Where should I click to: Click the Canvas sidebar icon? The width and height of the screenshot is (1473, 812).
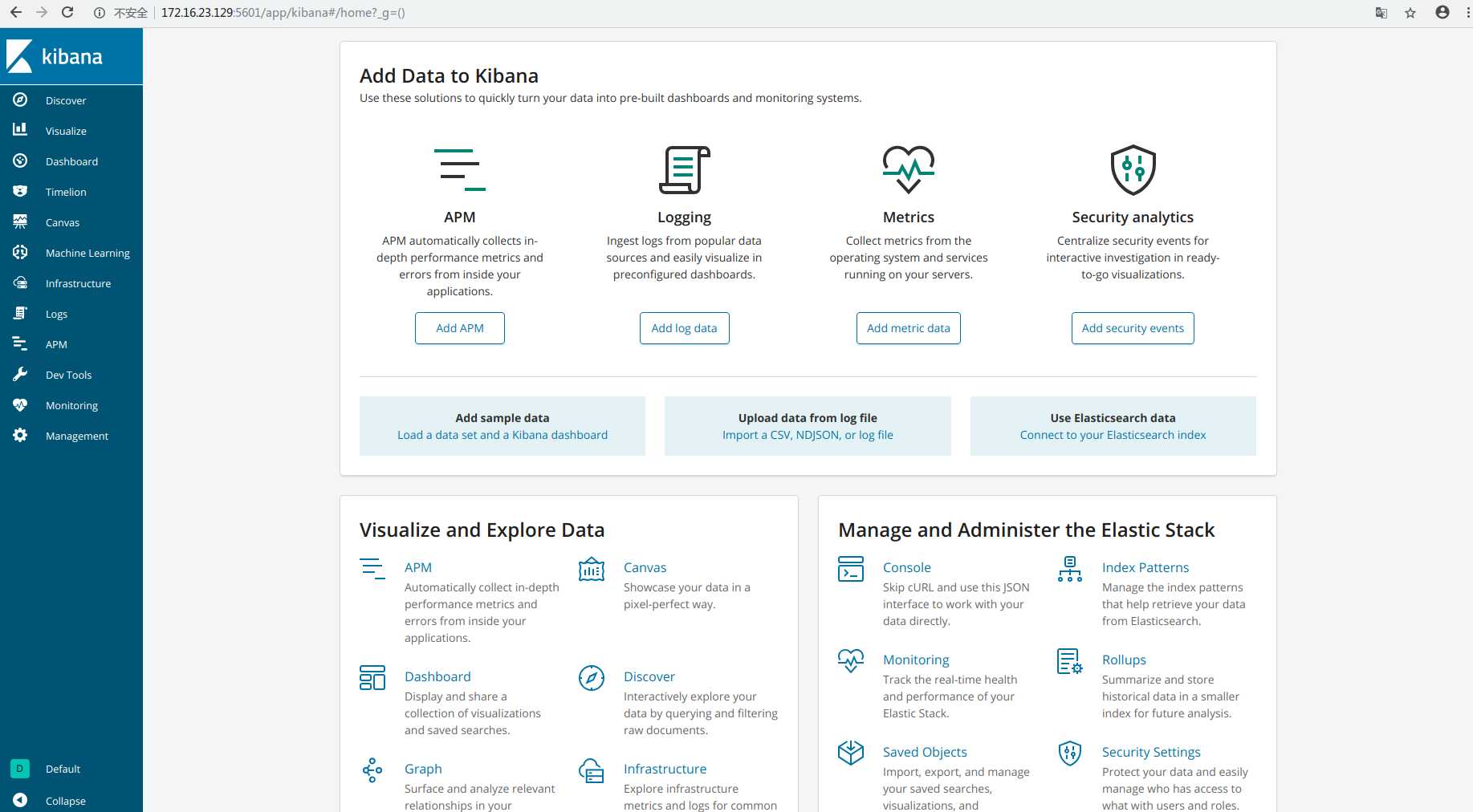pos(20,221)
